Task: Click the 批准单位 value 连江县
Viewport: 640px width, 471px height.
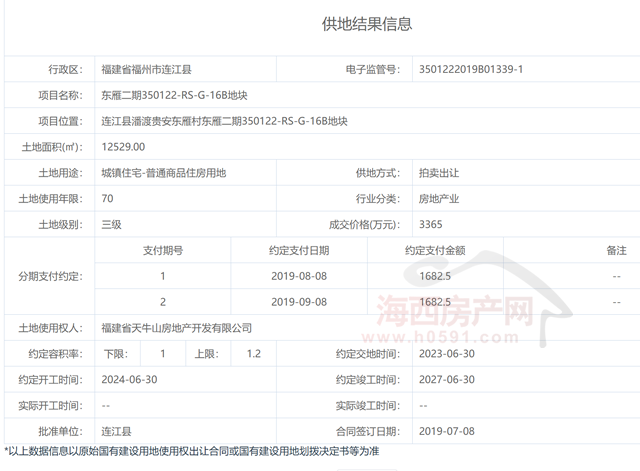Action: click(116, 431)
